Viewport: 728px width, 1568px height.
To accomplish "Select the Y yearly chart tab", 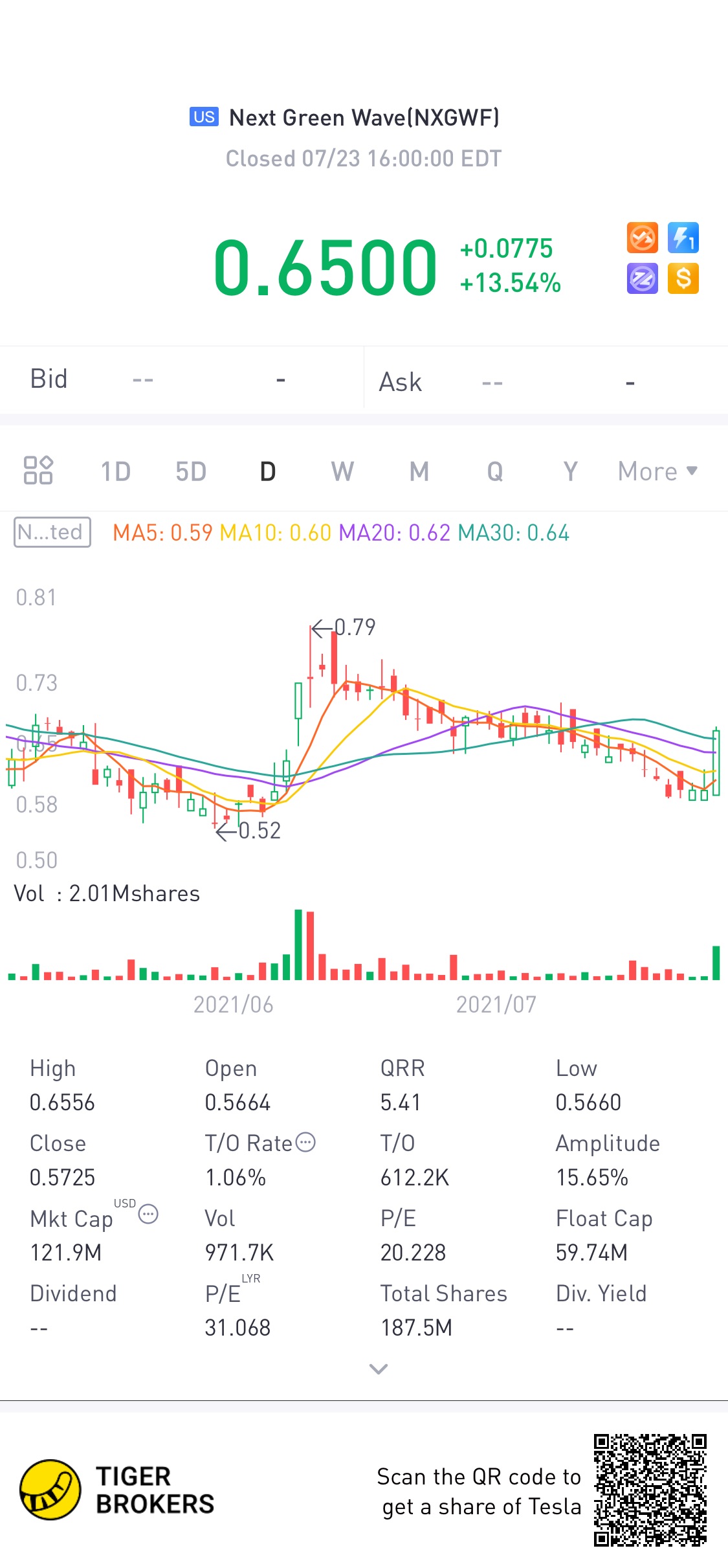I will (x=570, y=471).
